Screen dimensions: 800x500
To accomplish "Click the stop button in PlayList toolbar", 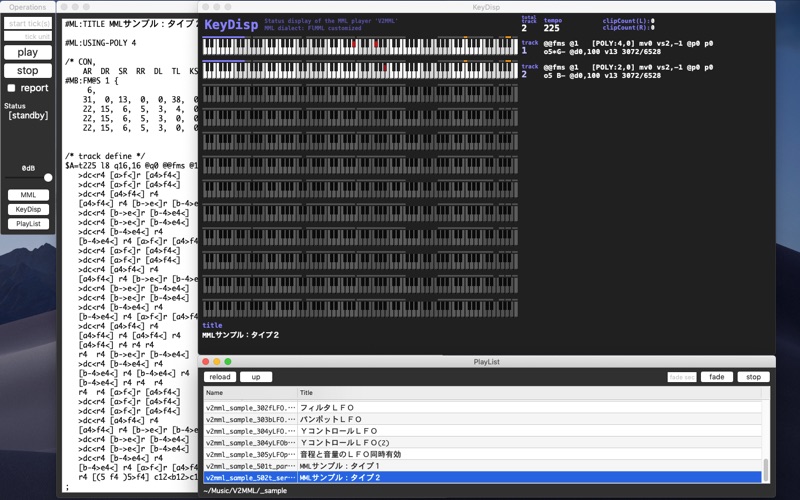I will [x=754, y=377].
